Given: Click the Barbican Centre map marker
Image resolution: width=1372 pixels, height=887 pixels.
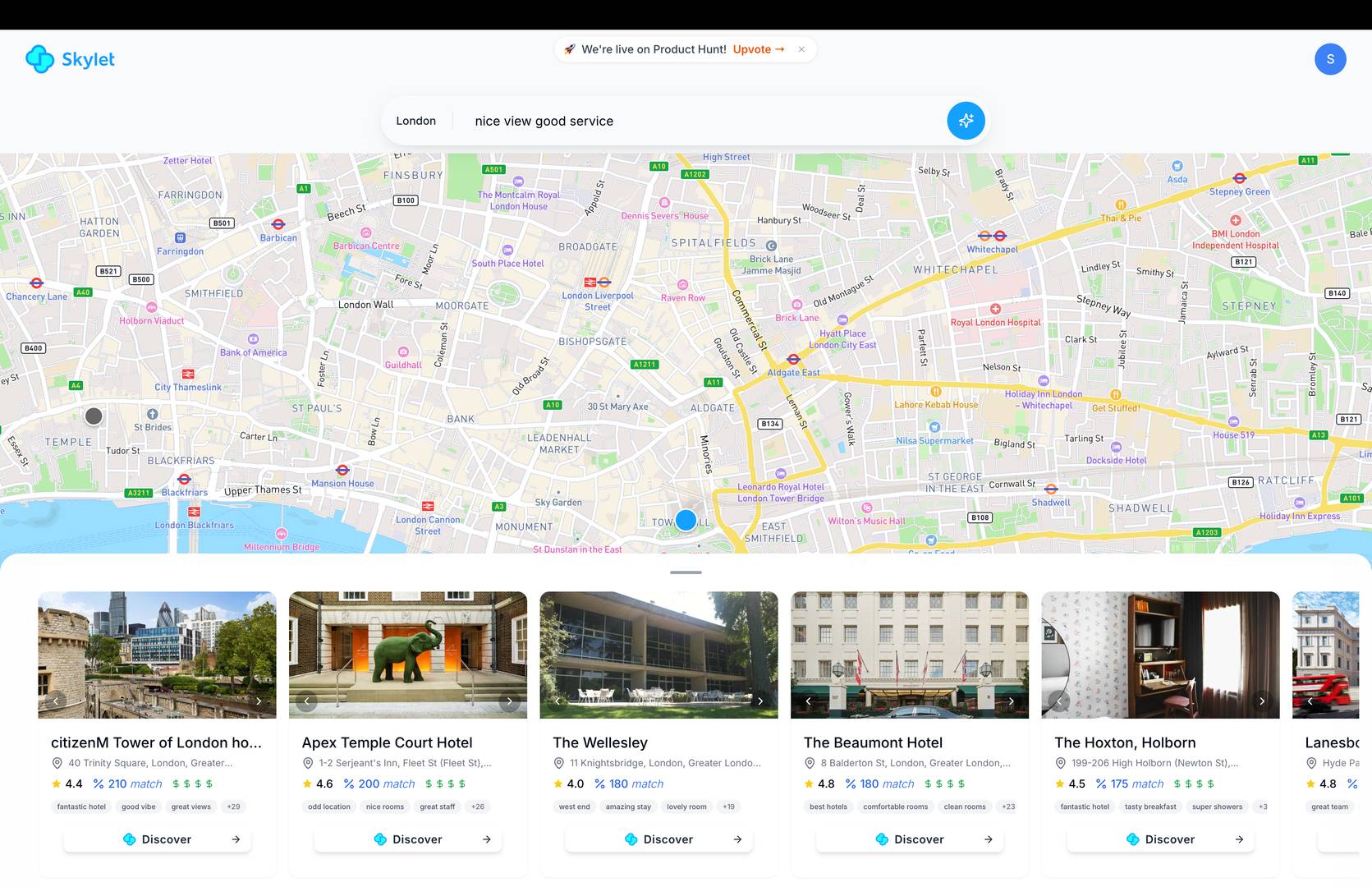Looking at the screenshot, I should click(366, 233).
